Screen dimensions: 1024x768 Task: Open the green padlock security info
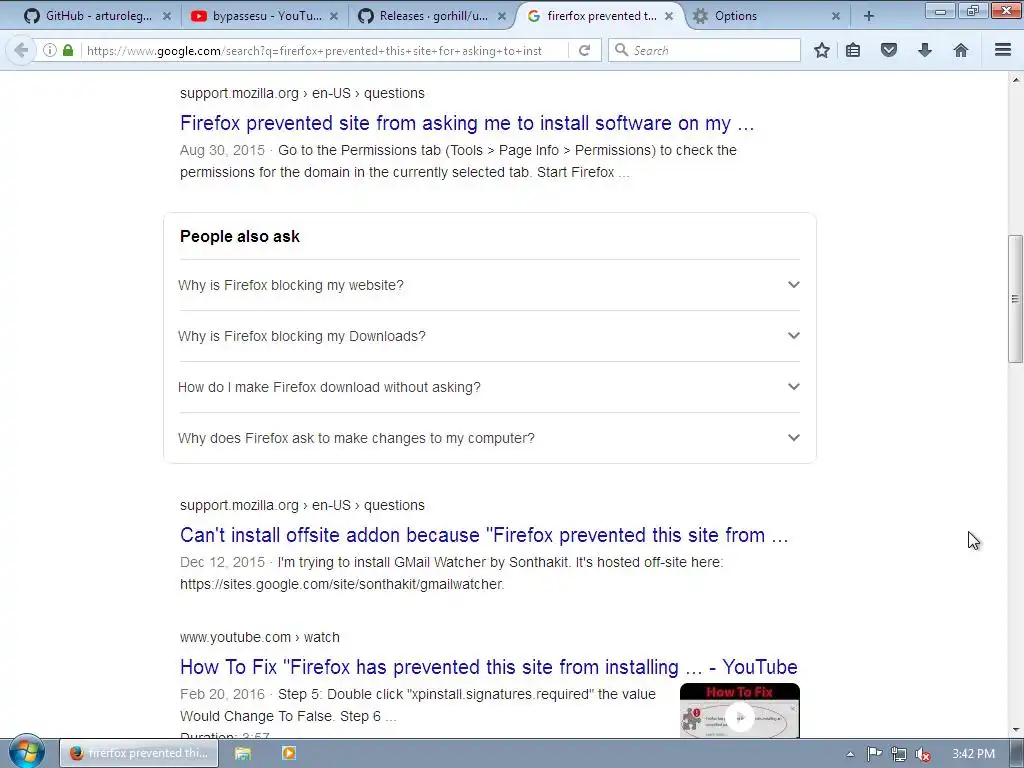coord(68,50)
